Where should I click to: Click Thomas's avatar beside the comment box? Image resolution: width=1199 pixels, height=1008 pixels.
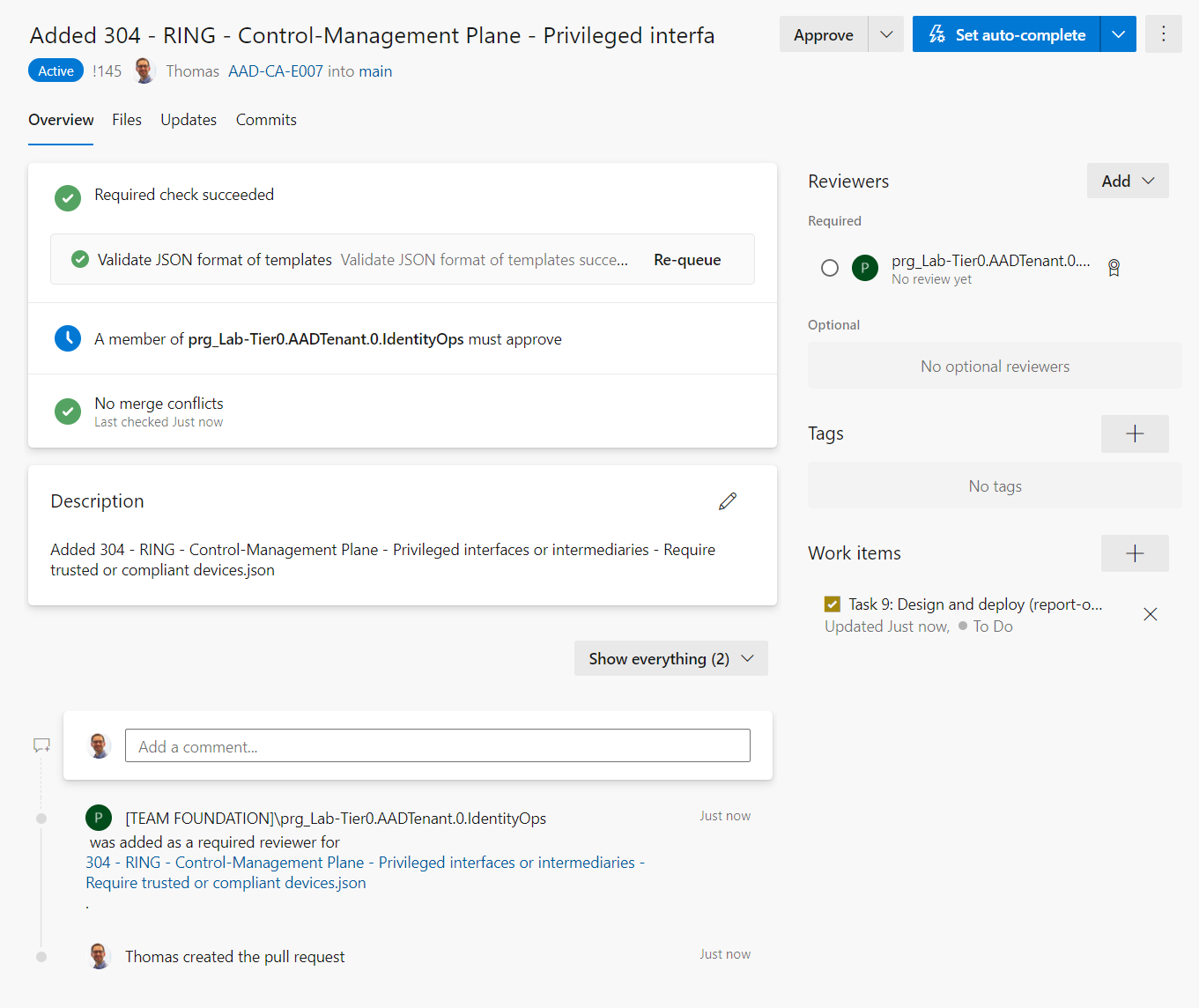pyautogui.click(x=99, y=745)
